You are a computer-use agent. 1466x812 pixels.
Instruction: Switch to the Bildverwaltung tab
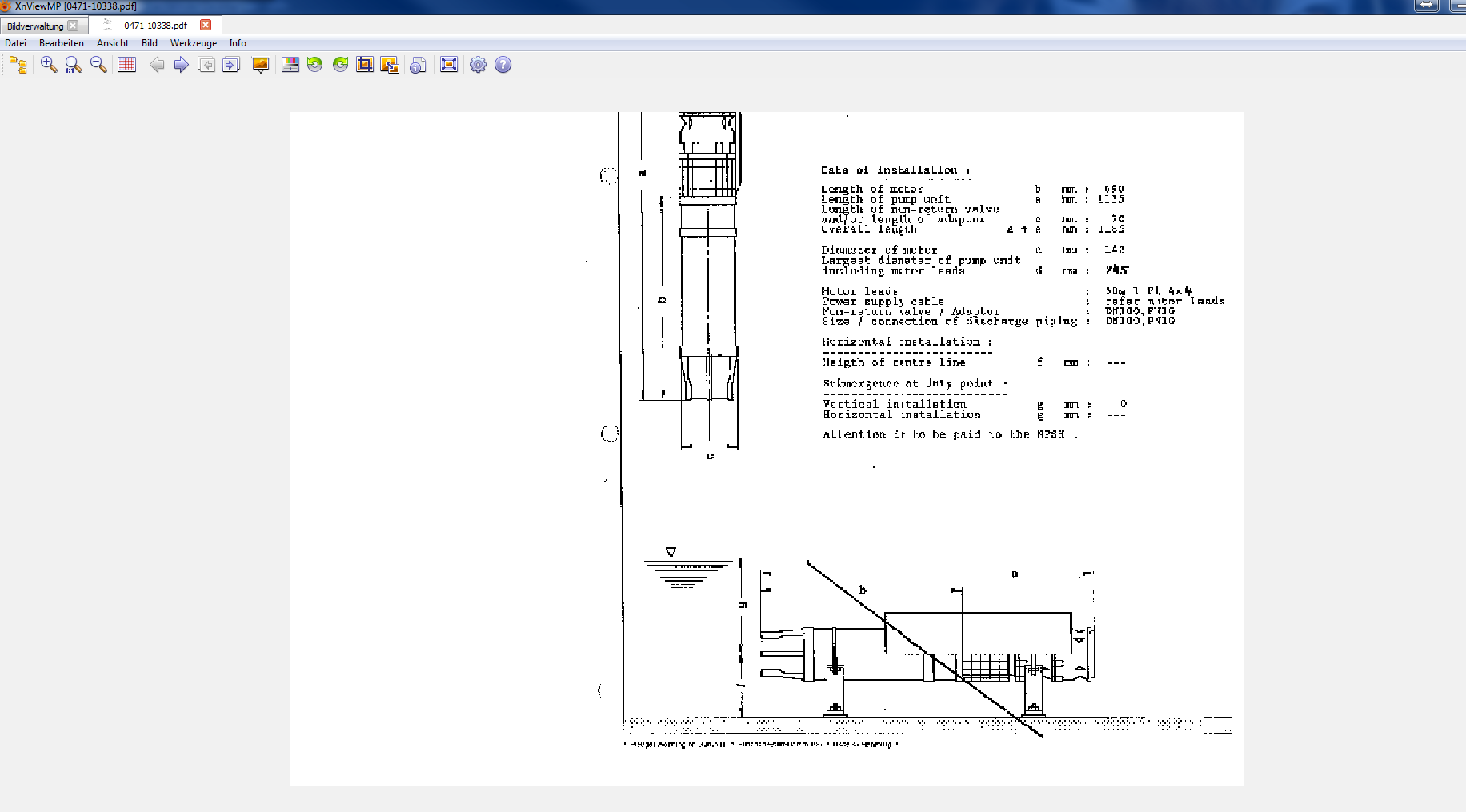35,26
